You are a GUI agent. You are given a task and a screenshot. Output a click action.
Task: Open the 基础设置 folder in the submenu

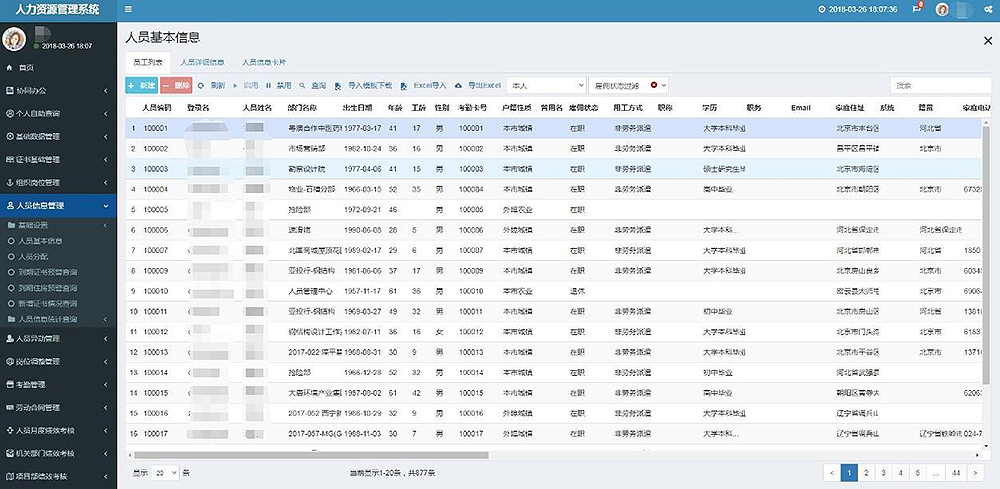[33, 225]
